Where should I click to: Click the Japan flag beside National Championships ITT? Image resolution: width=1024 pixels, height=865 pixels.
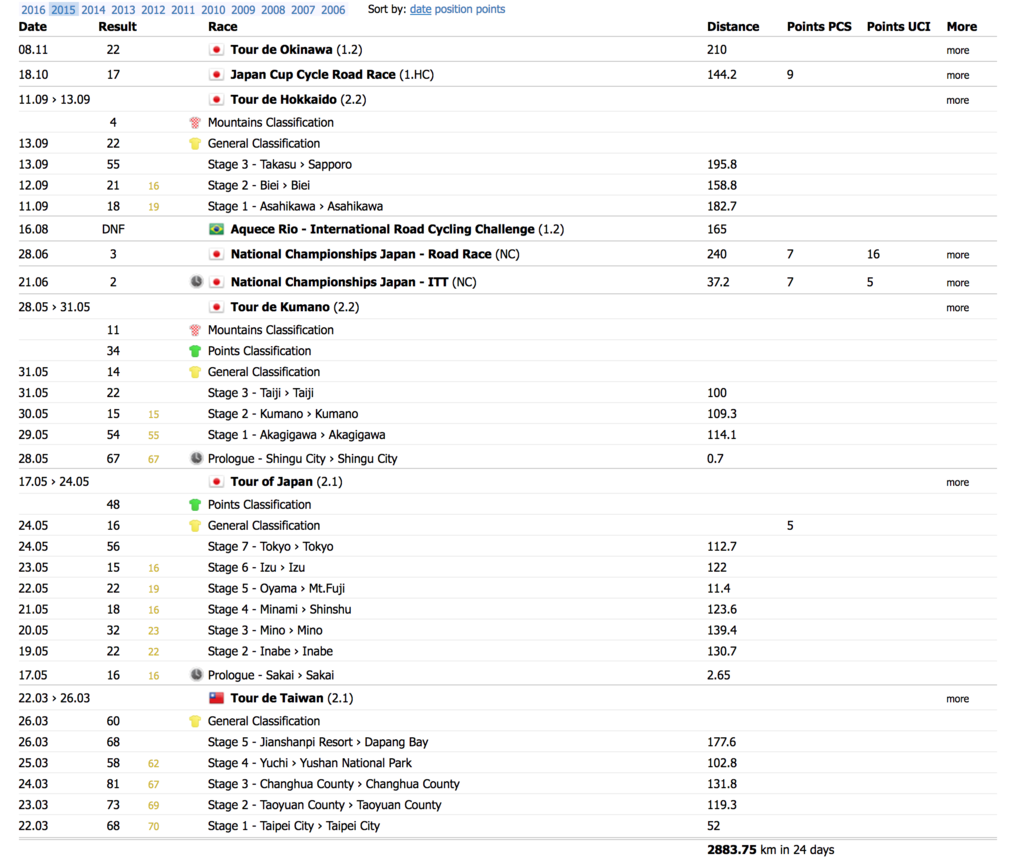[x=216, y=282]
